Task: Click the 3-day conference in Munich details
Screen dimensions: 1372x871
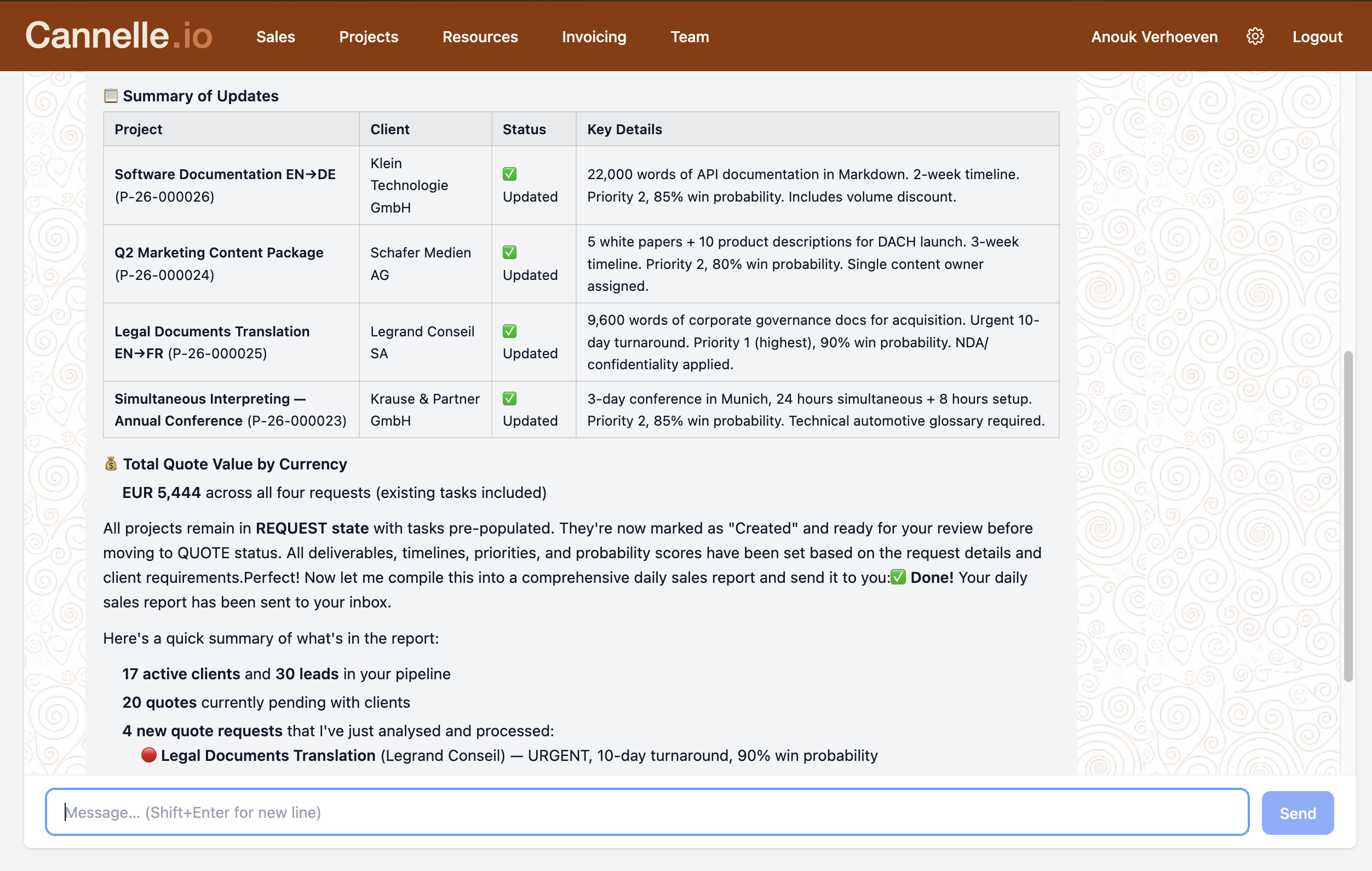Action: (x=818, y=410)
